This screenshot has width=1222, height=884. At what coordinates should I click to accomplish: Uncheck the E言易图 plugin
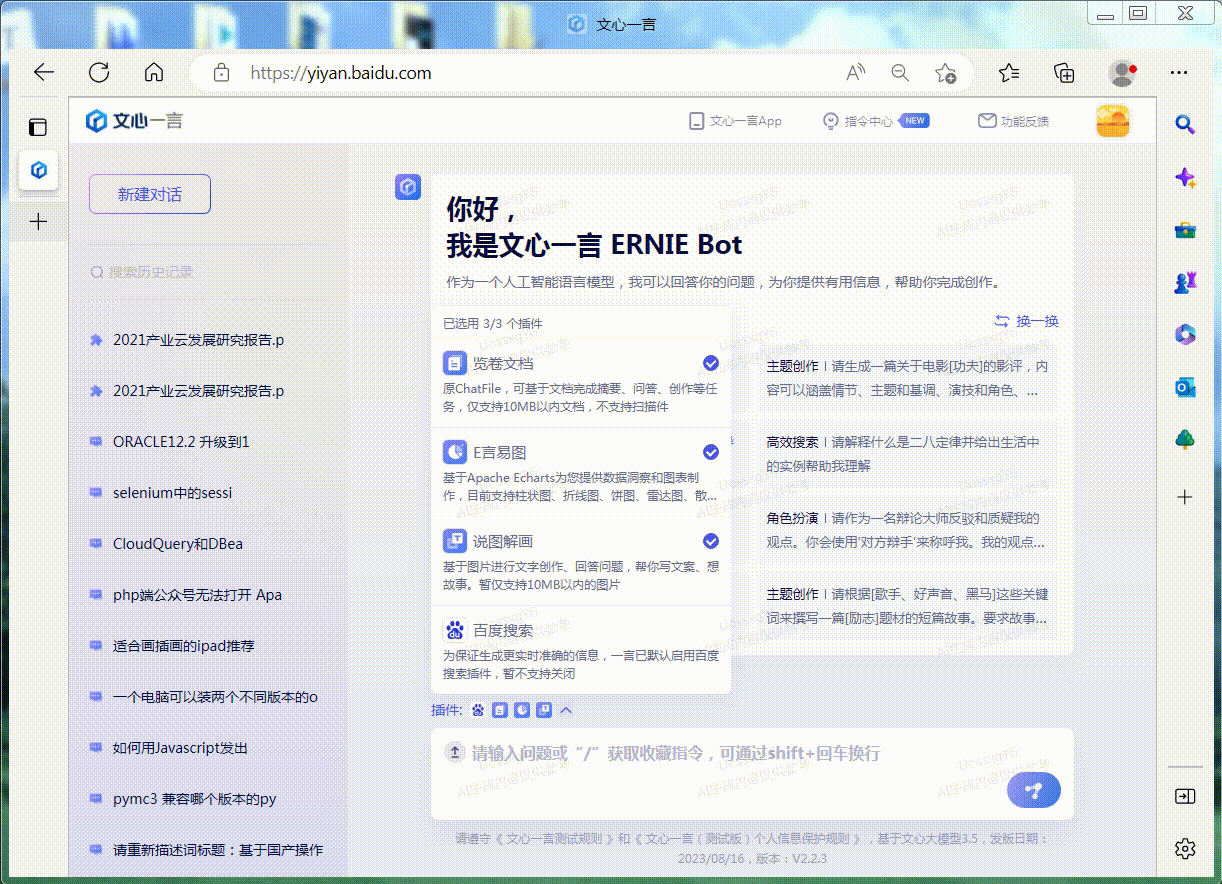pyautogui.click(x=711, y=452)
